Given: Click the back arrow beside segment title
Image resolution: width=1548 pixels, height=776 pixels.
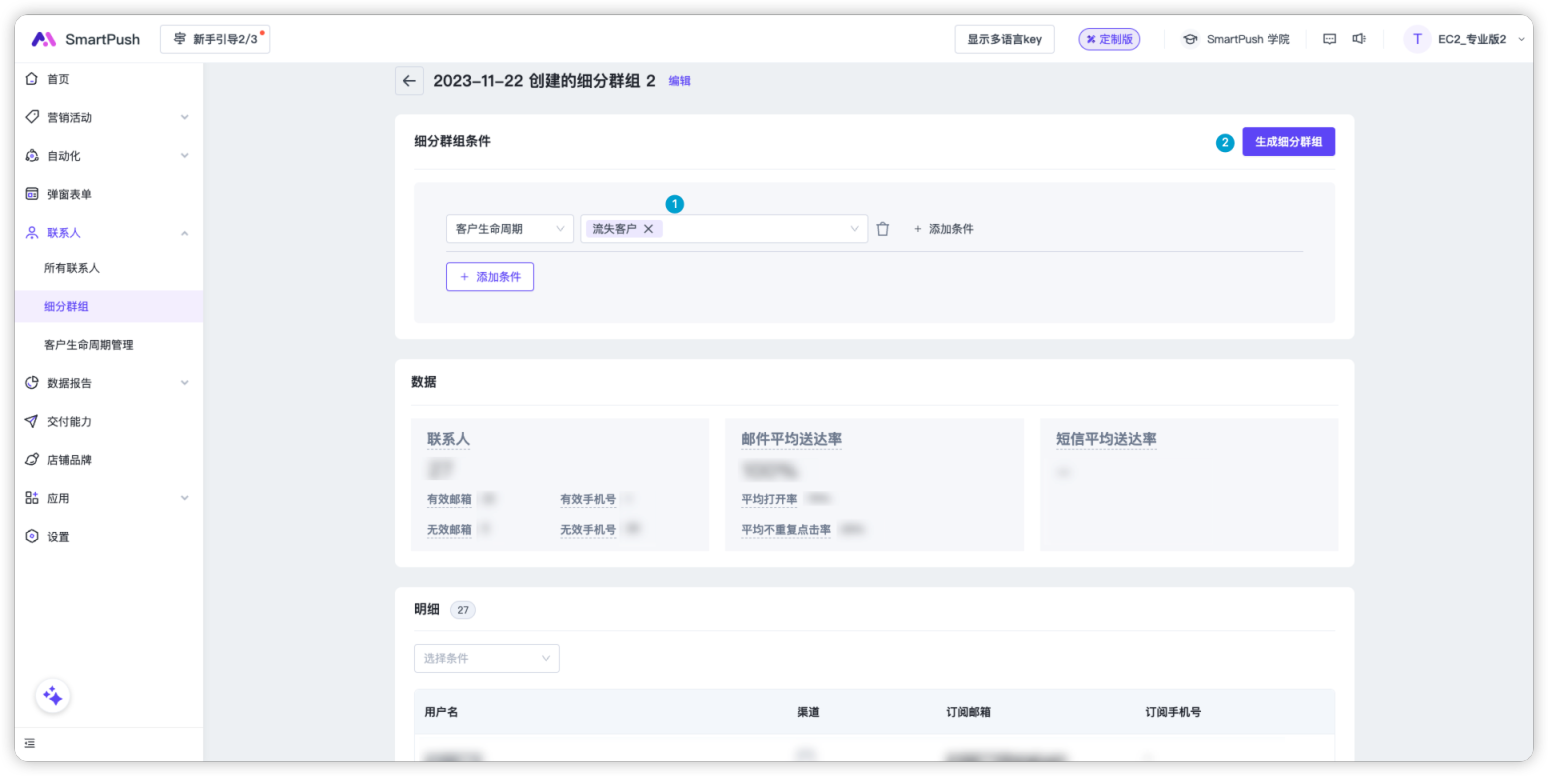Looking at the screenshot, I should point(409,81).
